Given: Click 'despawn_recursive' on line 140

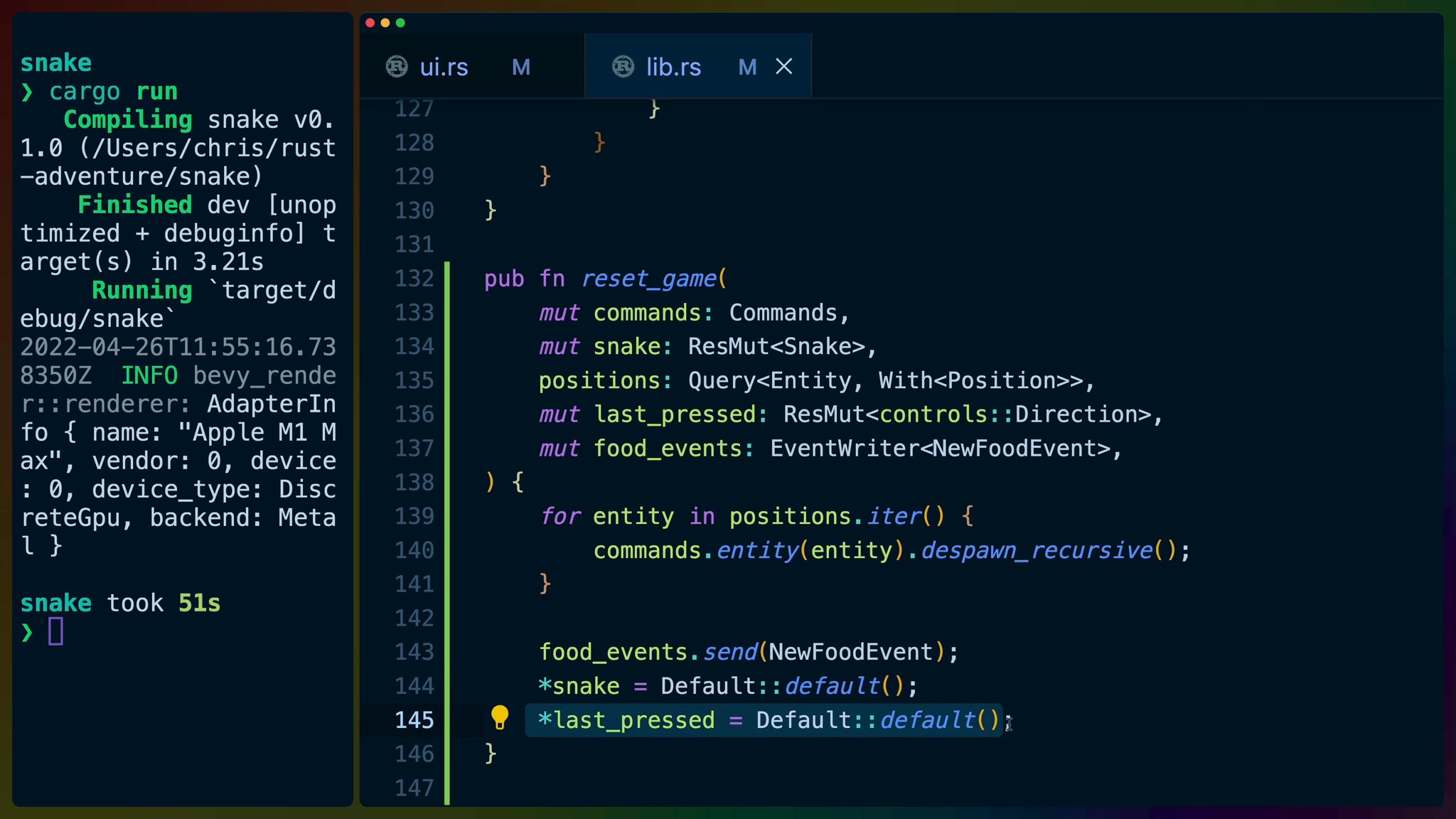Looking at the screenshot, I should (1037, 550).
